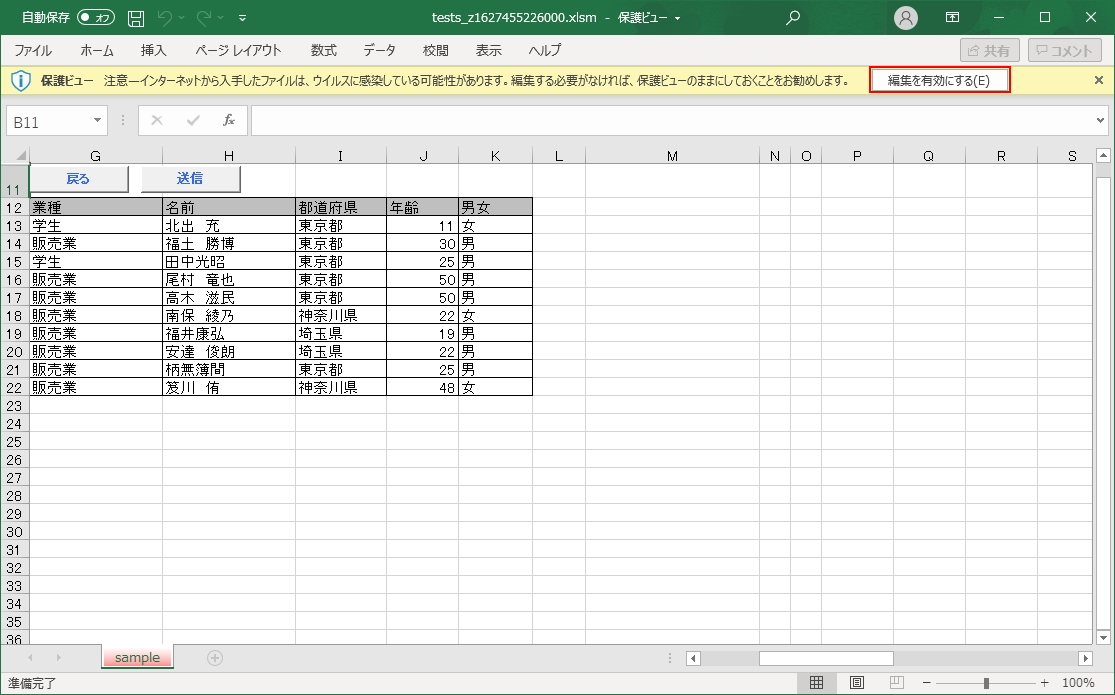Viewport: 1115px width, 695px height.
Task: Select column M header
Action: tap(673, 156)
